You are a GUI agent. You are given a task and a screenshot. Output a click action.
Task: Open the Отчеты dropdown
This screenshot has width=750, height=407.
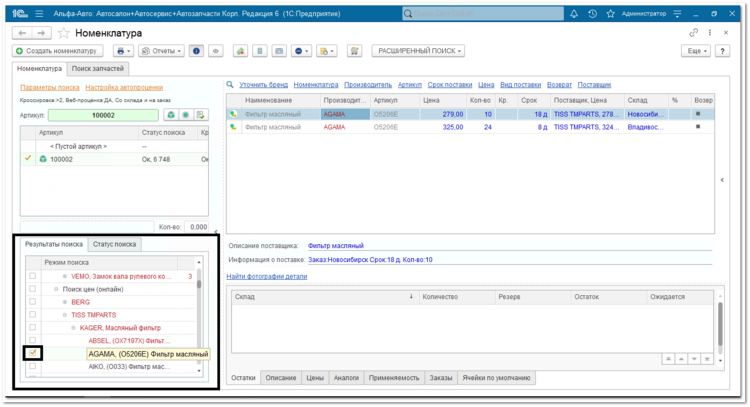(x=161, y=51)
